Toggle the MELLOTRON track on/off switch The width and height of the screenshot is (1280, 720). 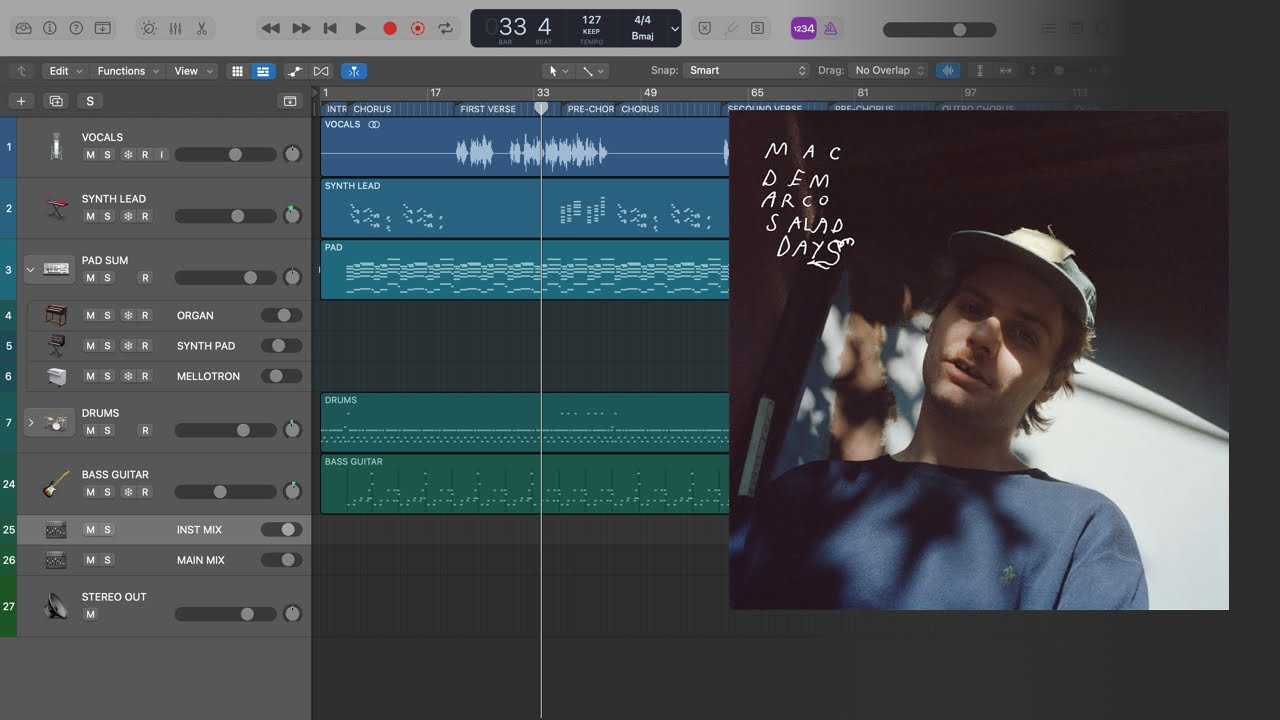[281, 376]
